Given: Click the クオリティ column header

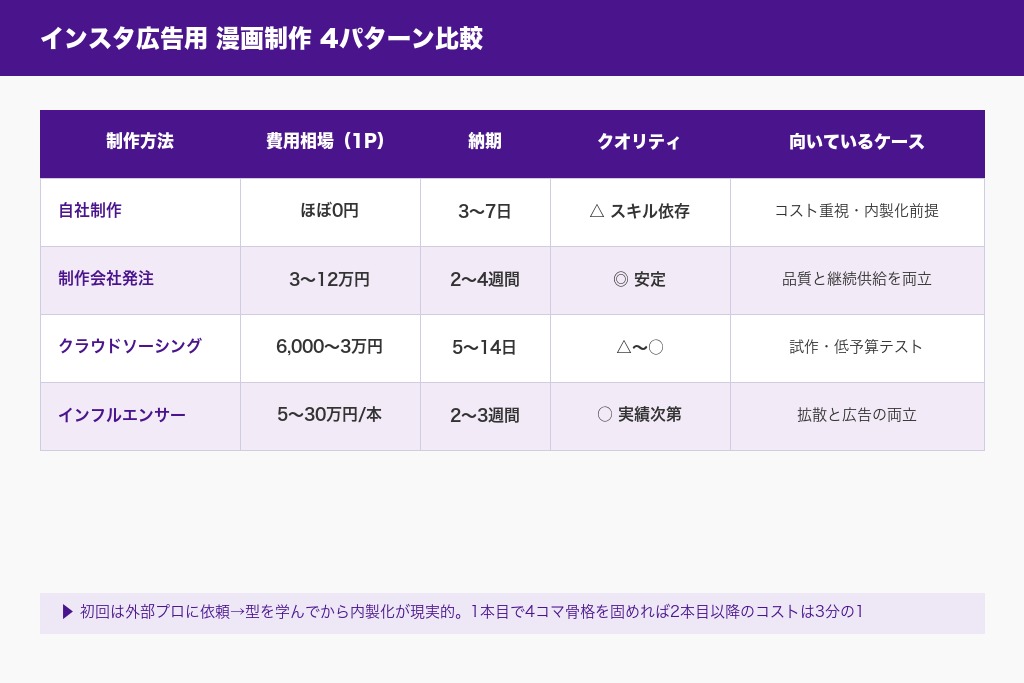Looking at the screenshot, I should 640,142.
